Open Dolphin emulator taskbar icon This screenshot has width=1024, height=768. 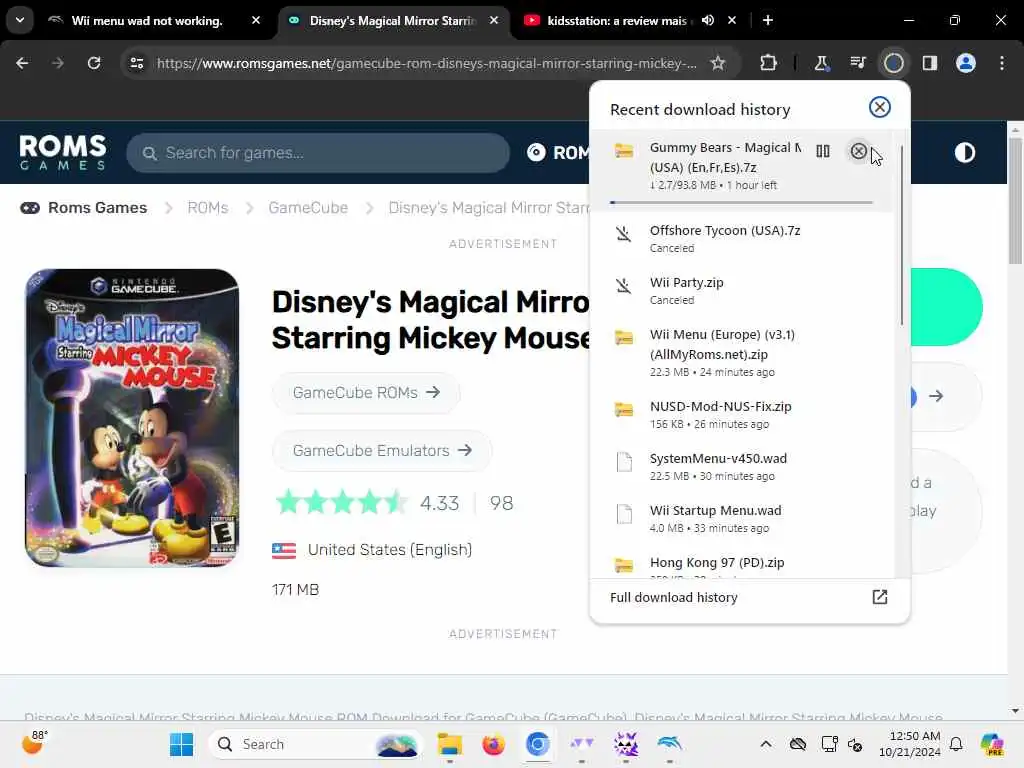tap(669, 743)
